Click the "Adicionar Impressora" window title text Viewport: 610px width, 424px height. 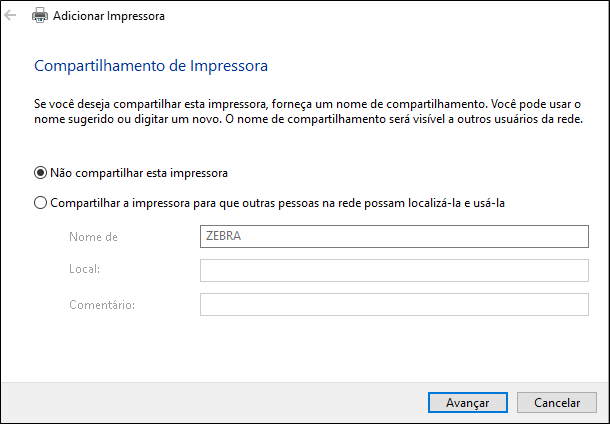pyautogui.click(x=109, y=17)
